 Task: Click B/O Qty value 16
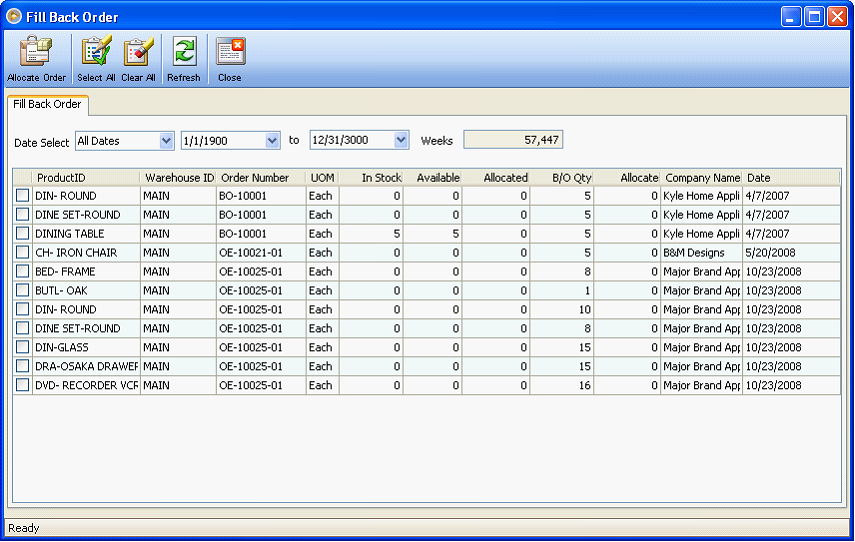[562, 385]
